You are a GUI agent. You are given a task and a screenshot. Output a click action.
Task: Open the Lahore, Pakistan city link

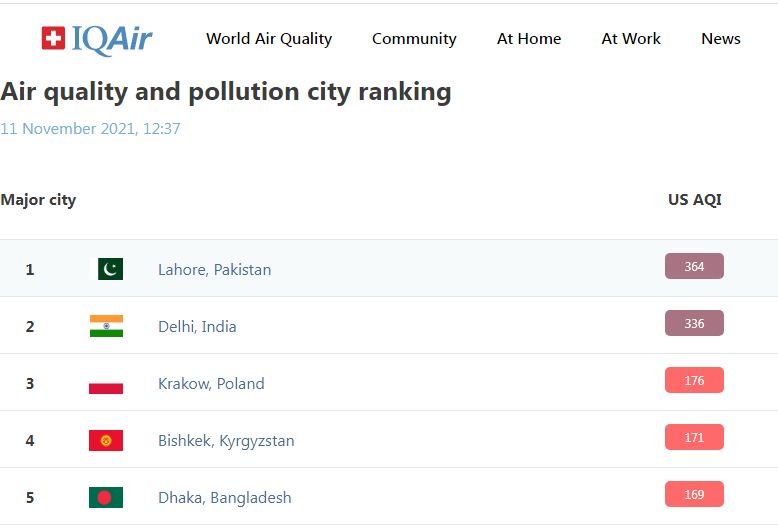[x=214, y=270]
